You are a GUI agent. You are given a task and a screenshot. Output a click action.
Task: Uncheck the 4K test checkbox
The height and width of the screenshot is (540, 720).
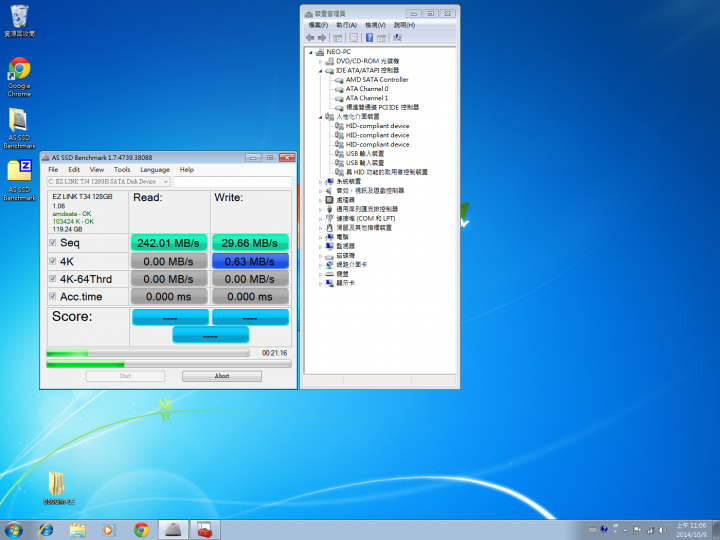click(53, 261)
